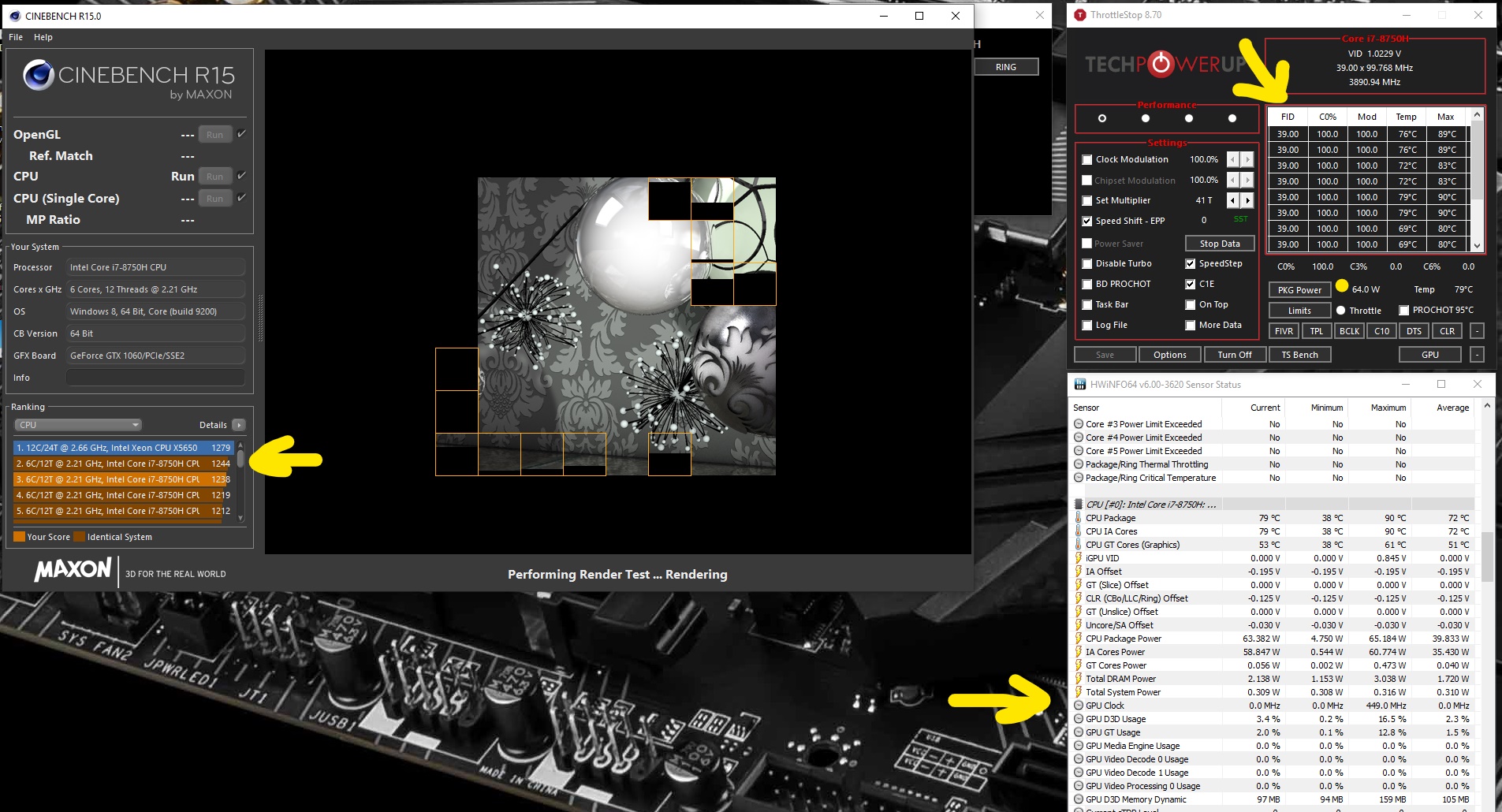
Task: Expand ranking Details arrow button
Action: point(239,425)
